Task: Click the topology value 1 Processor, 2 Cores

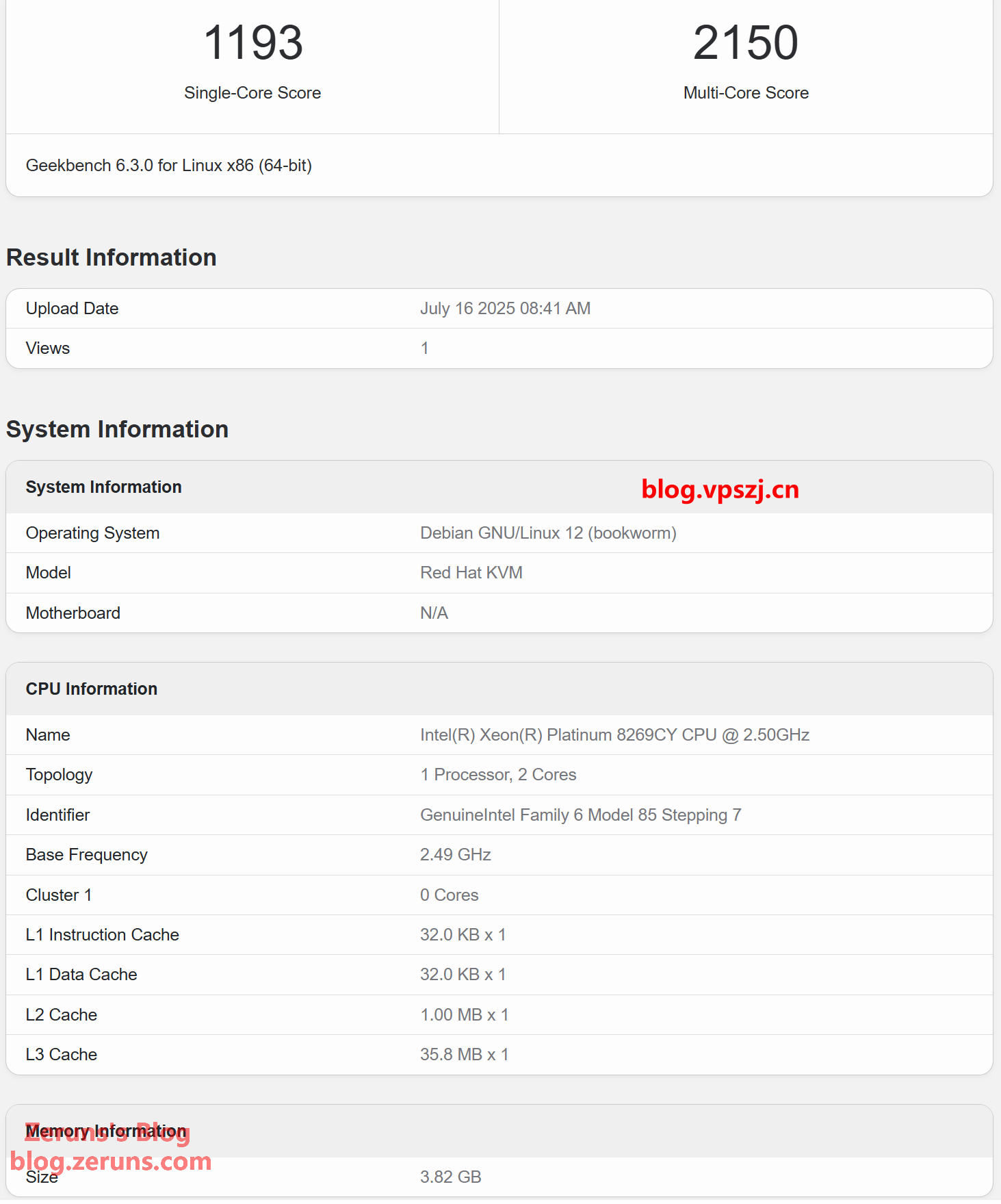Action: click(x=498, y=775)
